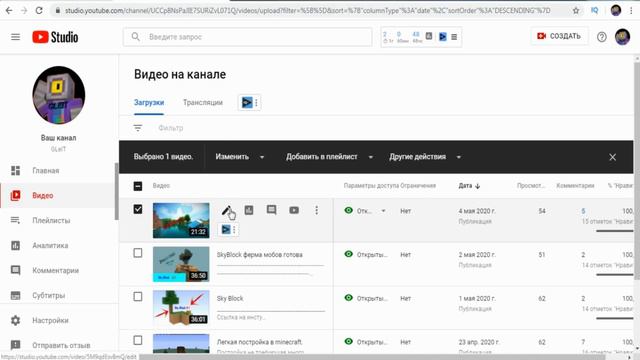
Task: Switch to the Загрузки tab
Action: (149, 102)
